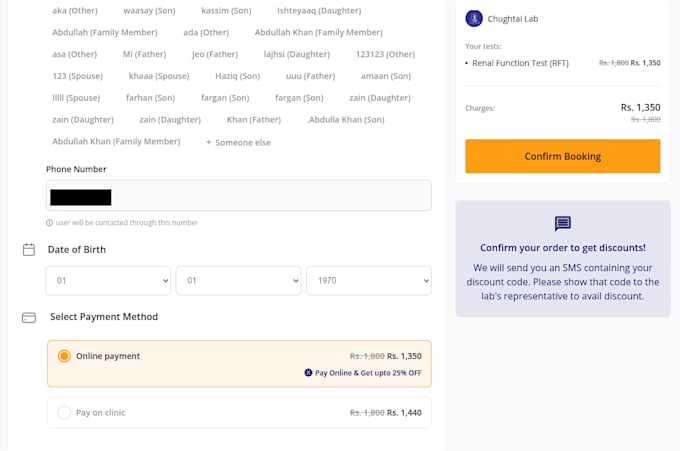Choose patient Khan (Father)

(x=254, y=119)
